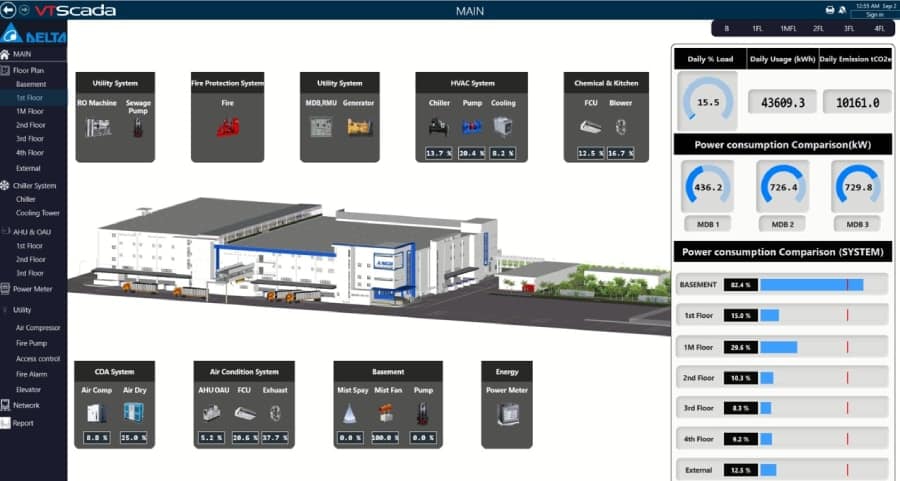Click the BASEMENT power consumption bar
The width and height of the screenshot is (900, 481).
click(811, 285)
